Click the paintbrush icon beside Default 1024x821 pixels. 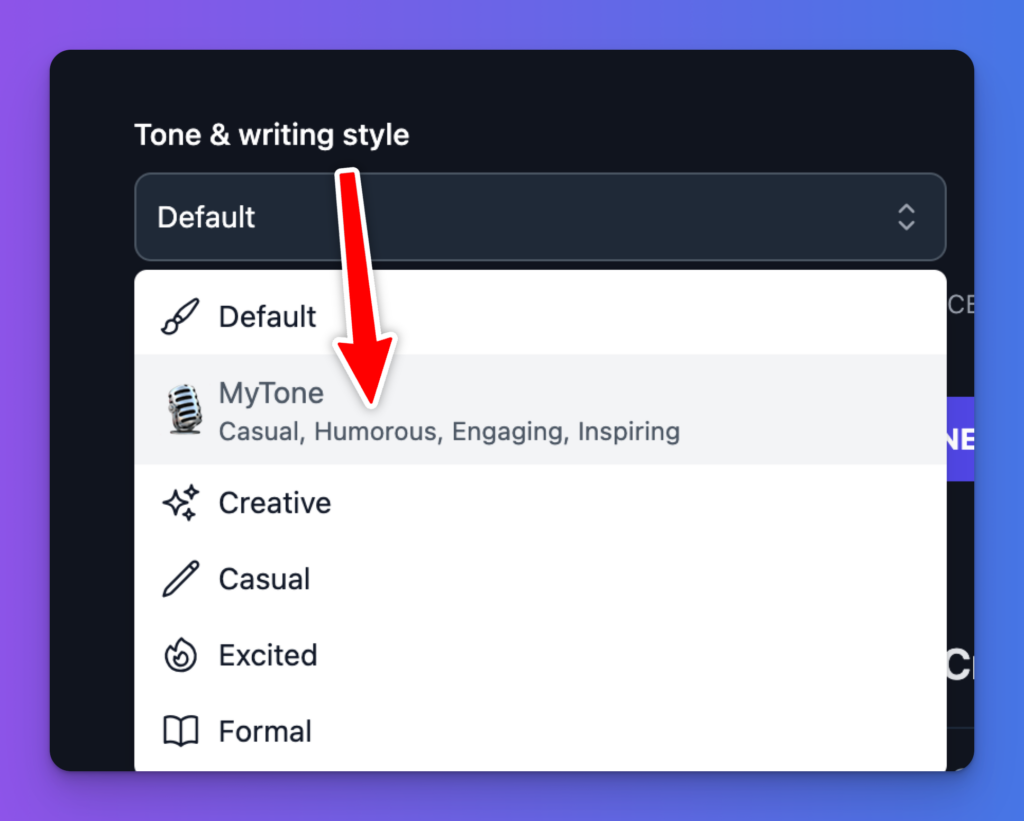coord(181,316)
